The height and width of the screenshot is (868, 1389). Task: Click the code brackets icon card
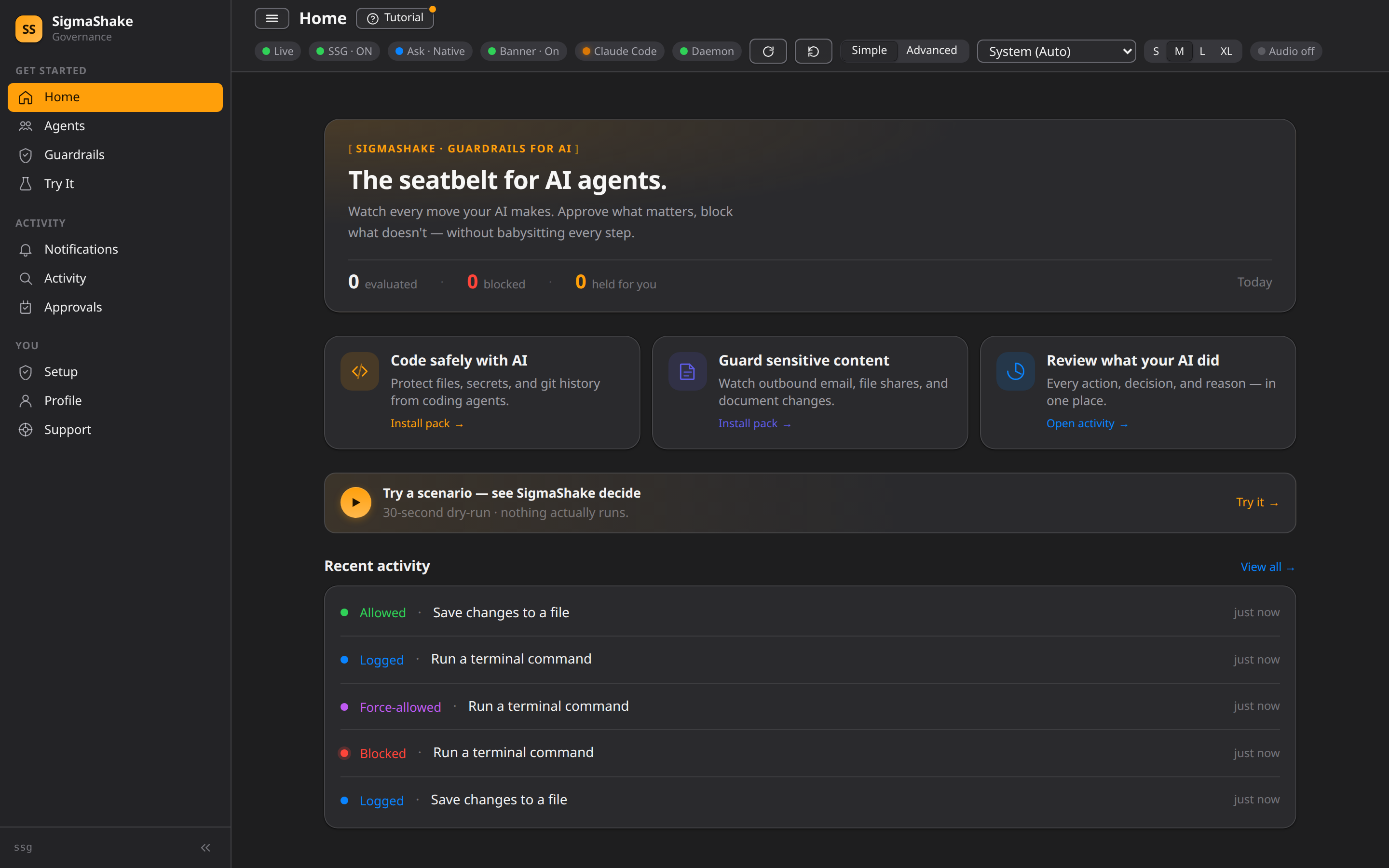(359, 371)
